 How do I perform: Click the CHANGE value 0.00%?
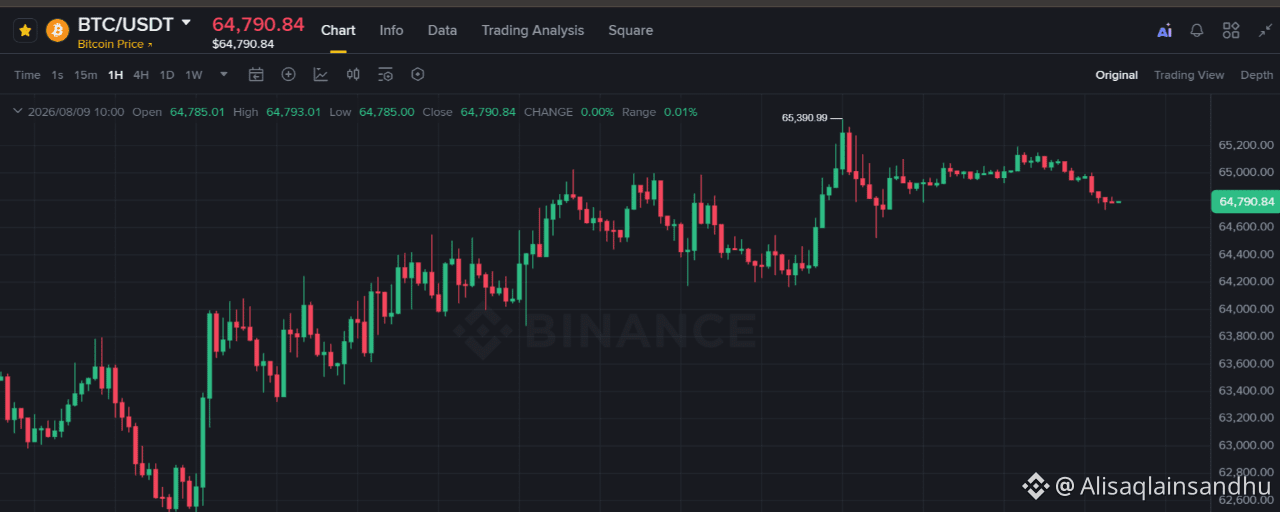pyautogui.click(x=597, y=112)
